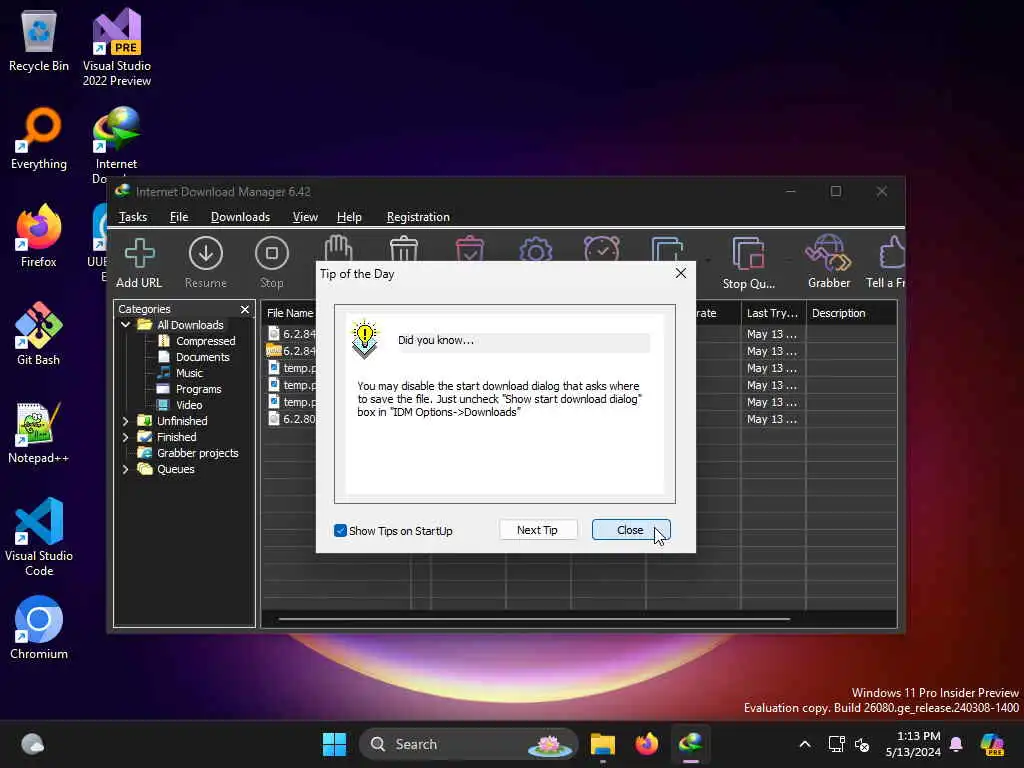Open the Help menu
The width and height of the screenshot is (1024, 768).
349,217
